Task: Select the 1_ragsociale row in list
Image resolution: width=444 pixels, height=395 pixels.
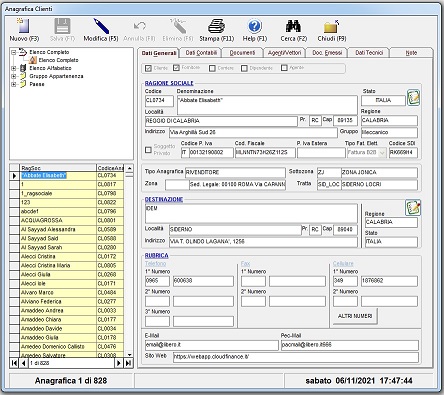Action: point(67,193)
